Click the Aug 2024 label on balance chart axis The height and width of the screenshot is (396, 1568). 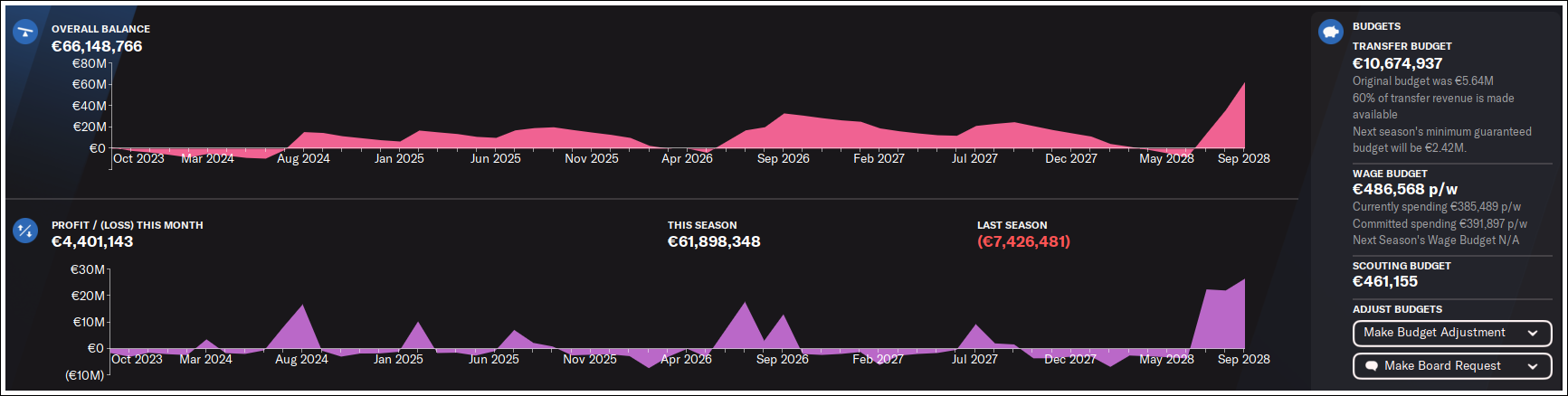(x=303, y=158)
